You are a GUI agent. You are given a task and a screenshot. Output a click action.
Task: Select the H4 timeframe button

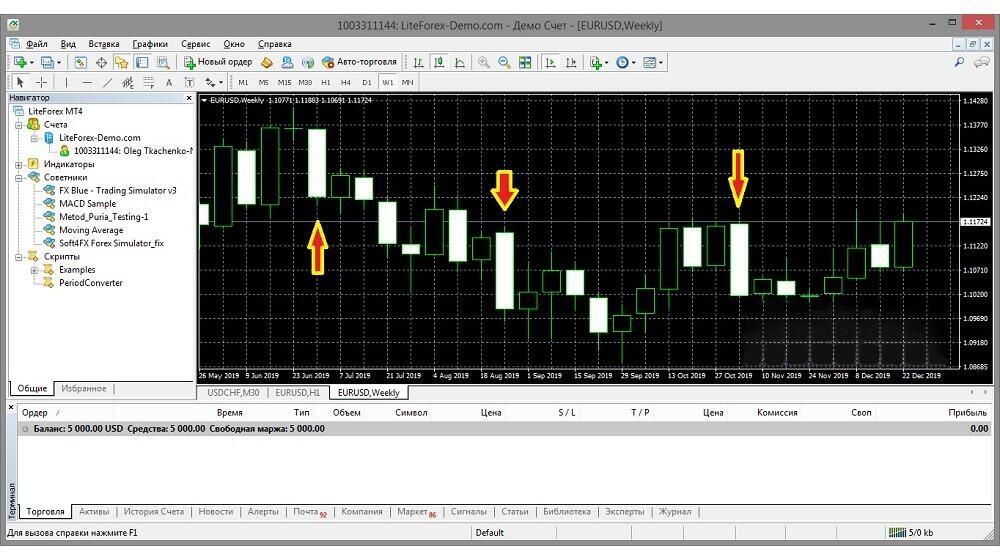coord(345,82)
